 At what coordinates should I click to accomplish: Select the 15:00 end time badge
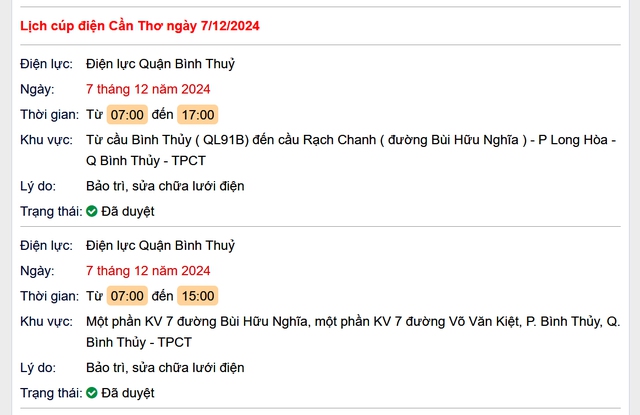pyautogui.click(x=198, y=296)
